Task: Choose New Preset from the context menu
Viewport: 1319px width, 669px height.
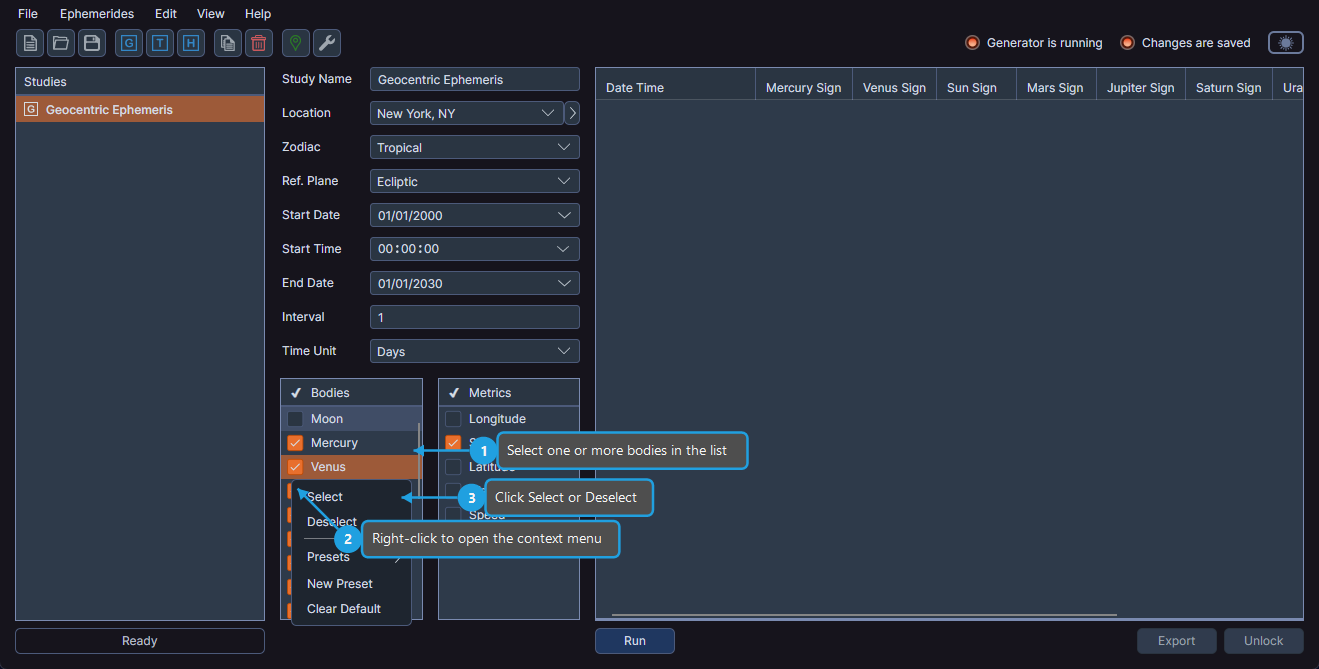Action: (339, 583)
